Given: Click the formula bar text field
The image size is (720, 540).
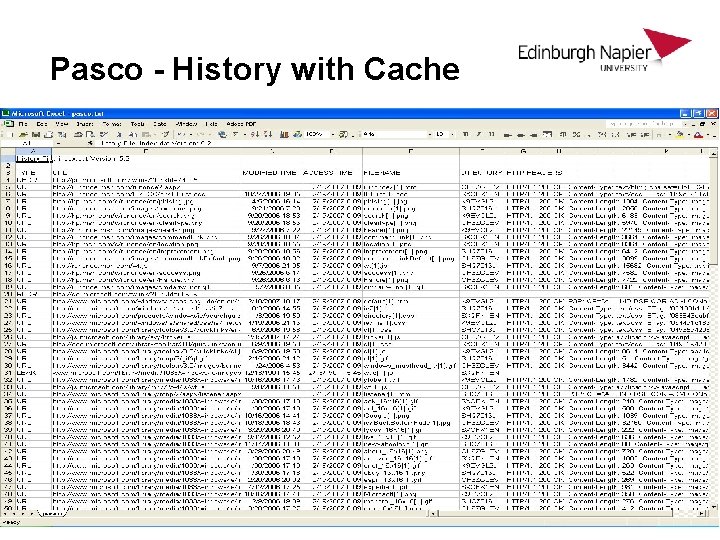Looking at the screenshot, I should click(x=406, y=143).
